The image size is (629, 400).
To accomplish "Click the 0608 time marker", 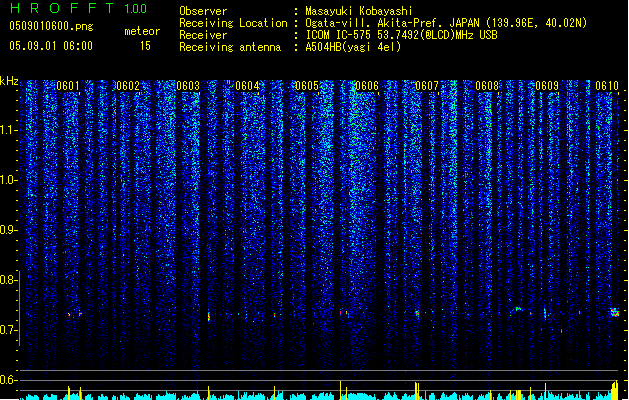I will (487, 86).
